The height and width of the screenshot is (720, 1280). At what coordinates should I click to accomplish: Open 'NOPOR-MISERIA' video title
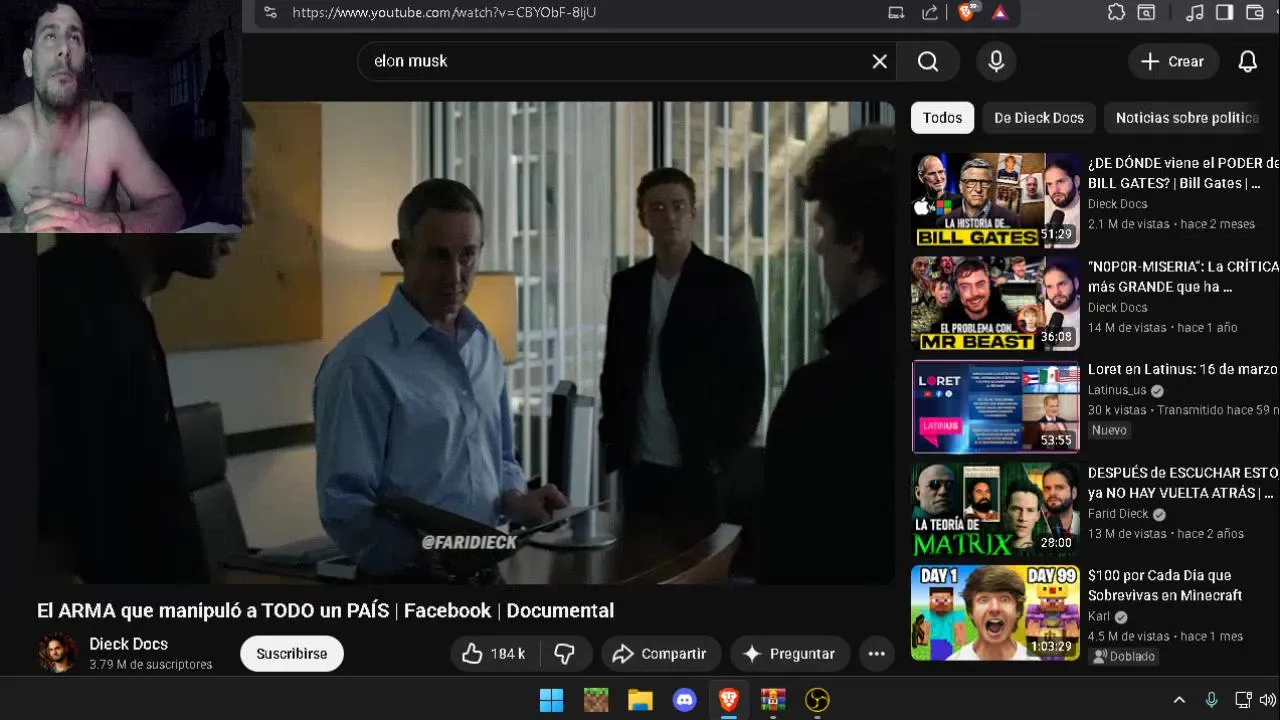[1183, 277]
